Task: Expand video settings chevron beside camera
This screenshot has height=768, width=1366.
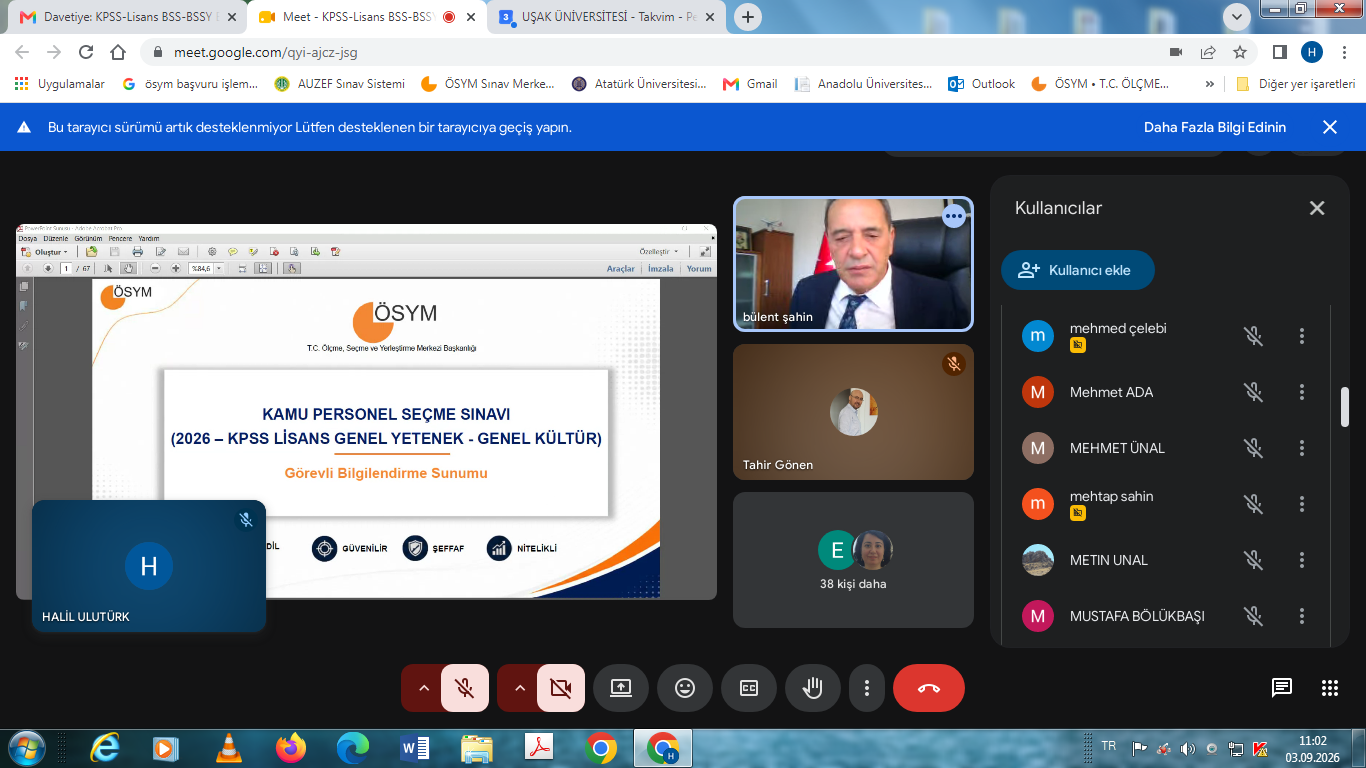Action: [x=520, y=688]
